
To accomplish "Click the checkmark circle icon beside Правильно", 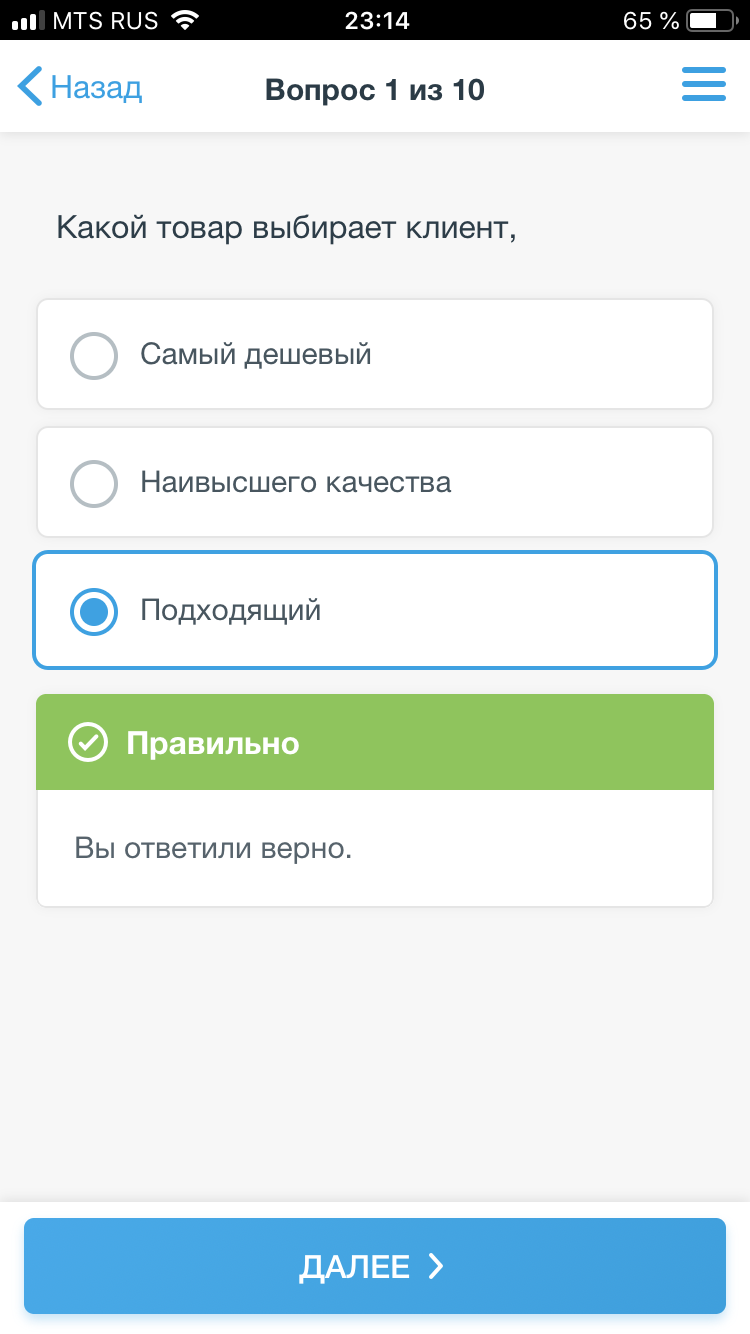I will 88,743.
